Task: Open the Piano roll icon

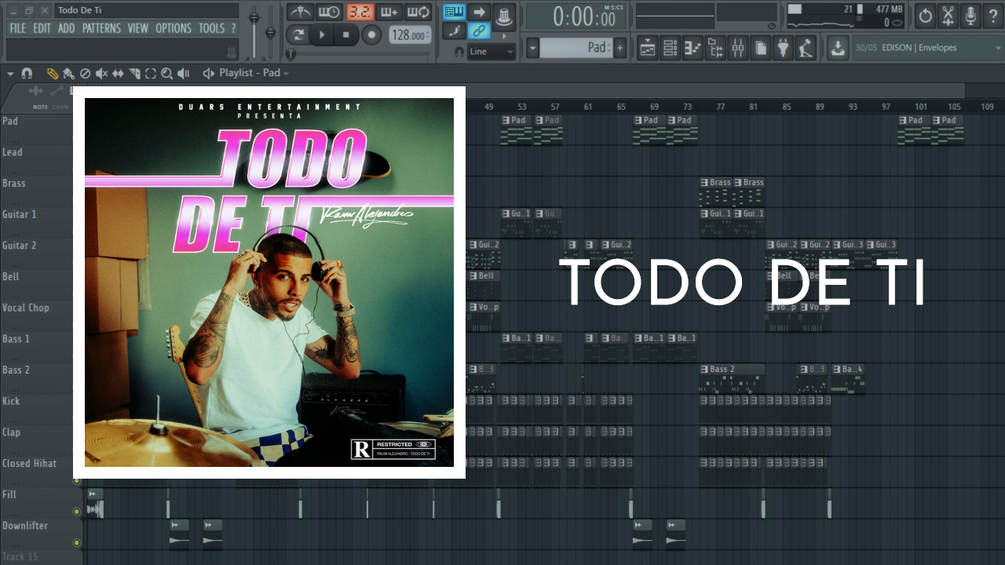Action: pos(693,48)
